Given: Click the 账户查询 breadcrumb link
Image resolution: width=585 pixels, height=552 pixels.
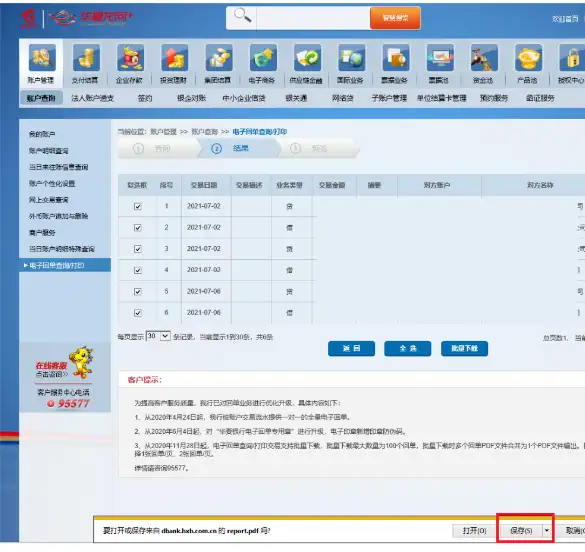Looking at the screenshot, I should click(x=204, y=132).
